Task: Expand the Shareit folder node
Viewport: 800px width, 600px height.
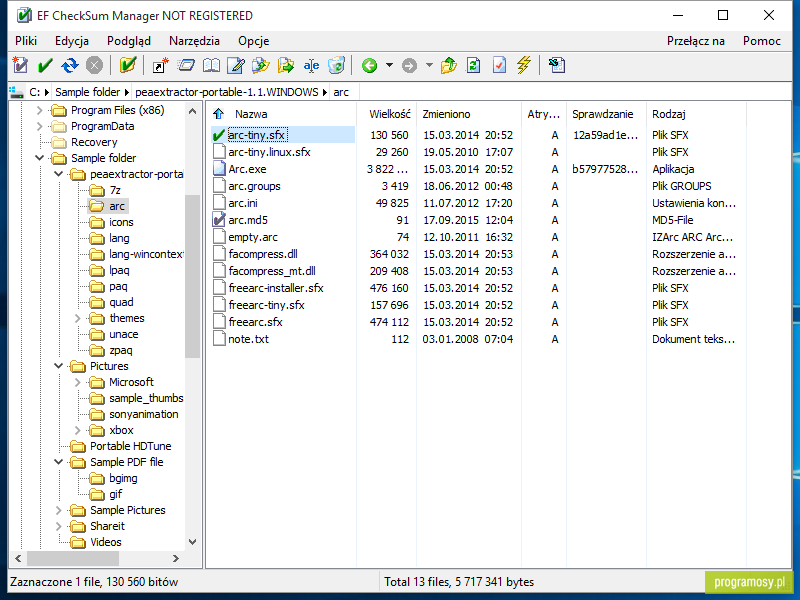Action: 59,526
